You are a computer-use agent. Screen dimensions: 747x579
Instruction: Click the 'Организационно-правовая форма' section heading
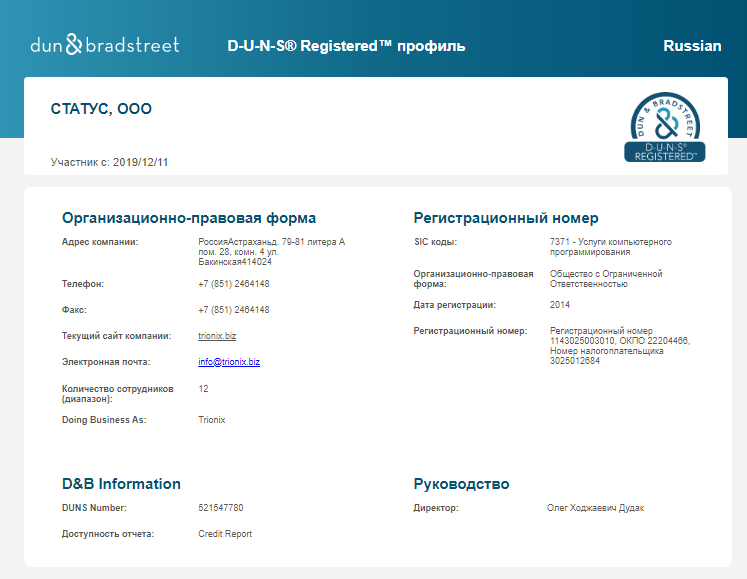click(x=189, y=218)
